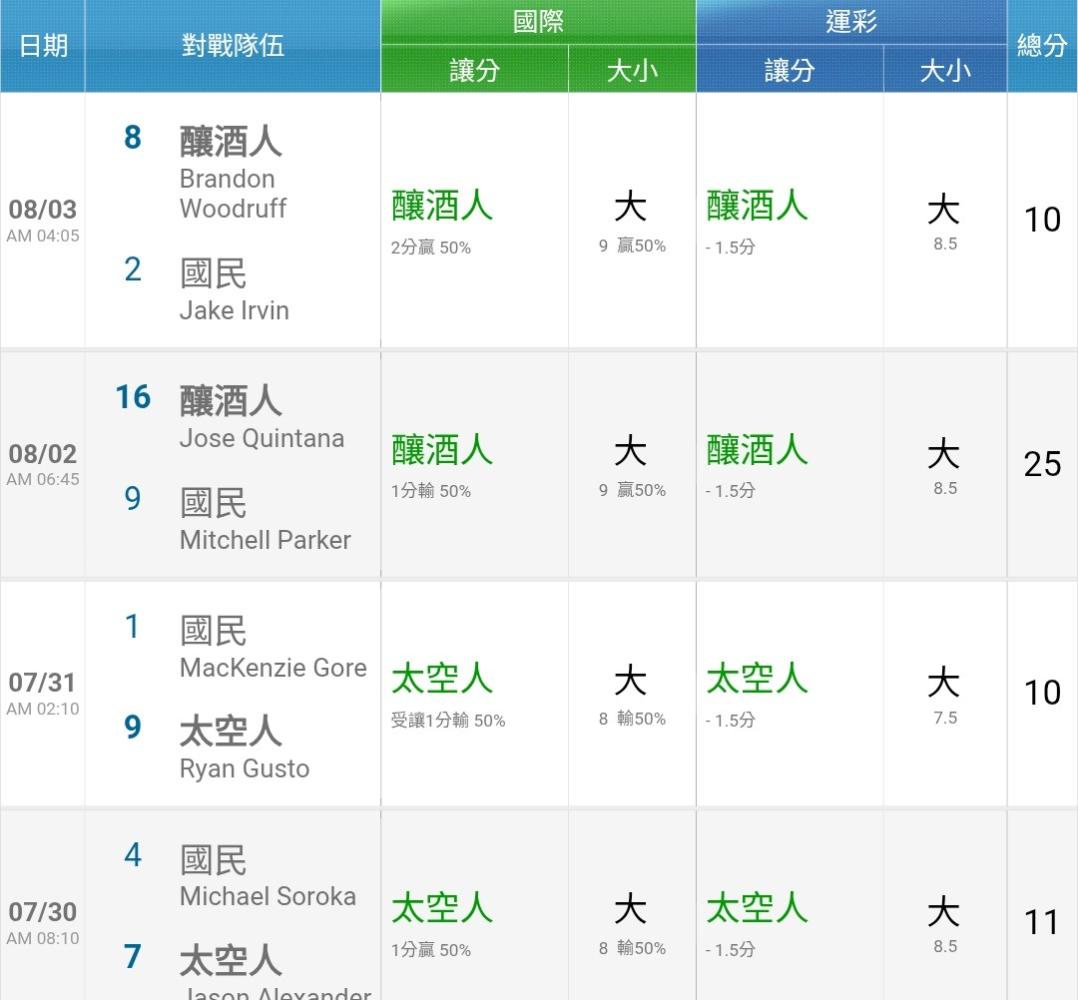The width and height of the screenshot is (1078, 1000).
Task: Click the 對戰隊伍 column header
Action: [x=232, y=46]
